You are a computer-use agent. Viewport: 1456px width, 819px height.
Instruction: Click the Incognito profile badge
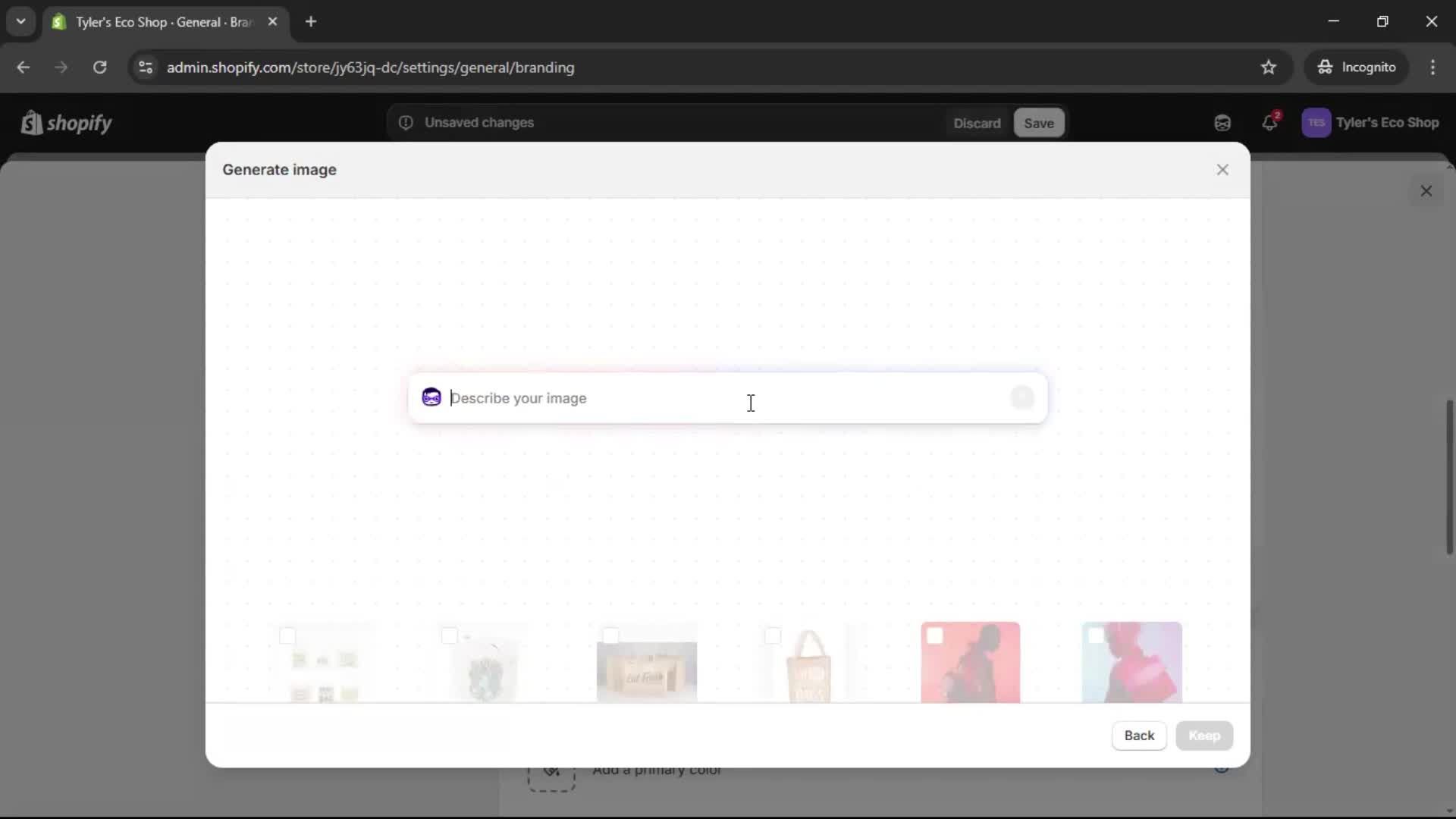point(1357,67)
